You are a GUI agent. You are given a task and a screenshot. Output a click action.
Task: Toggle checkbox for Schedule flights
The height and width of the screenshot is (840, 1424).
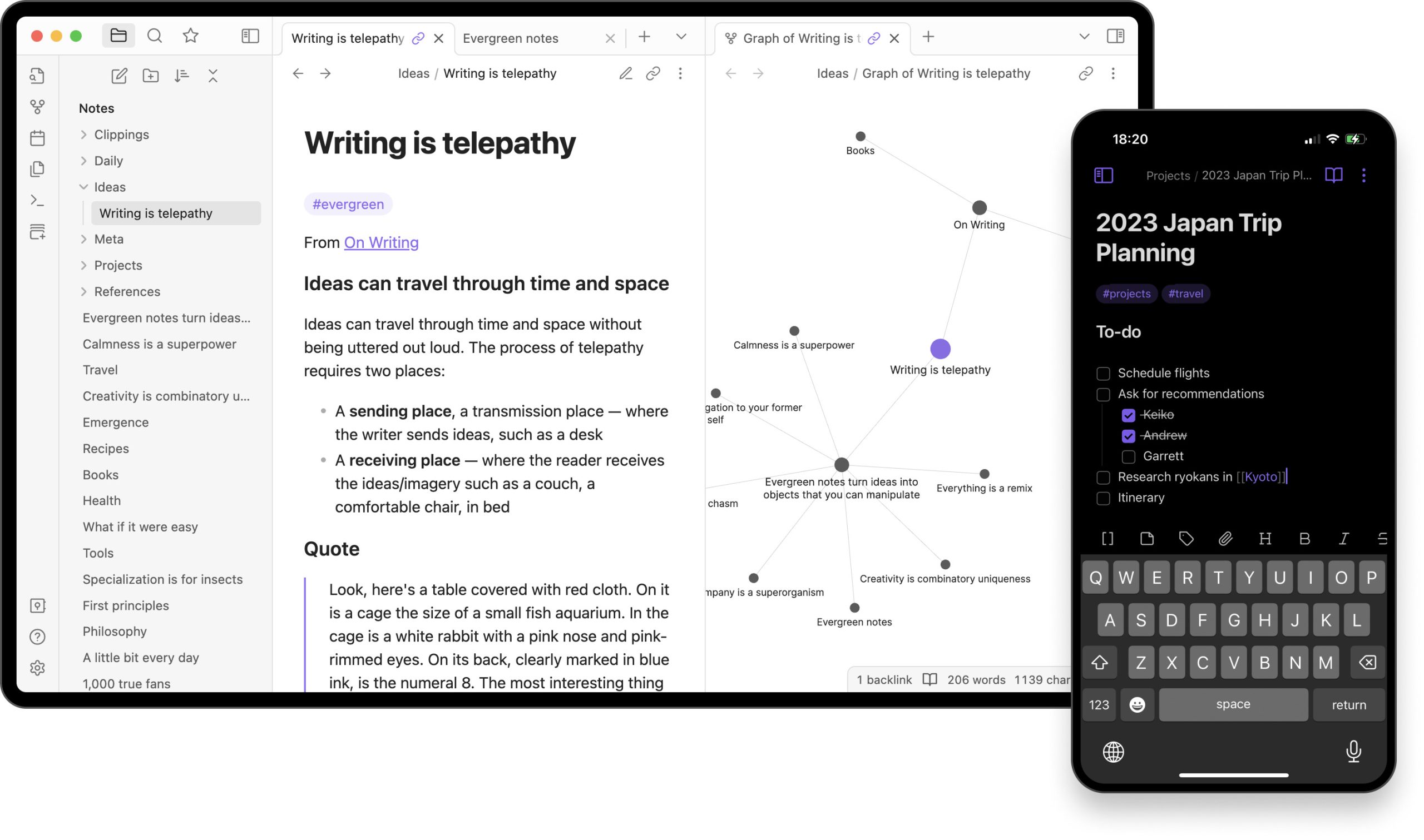(x=1103, y=373)
